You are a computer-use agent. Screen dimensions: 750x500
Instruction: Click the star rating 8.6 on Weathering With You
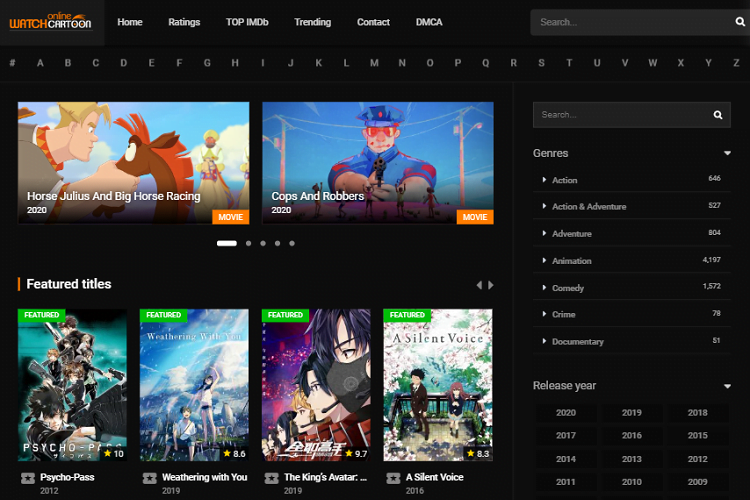(x=234, y=454)
